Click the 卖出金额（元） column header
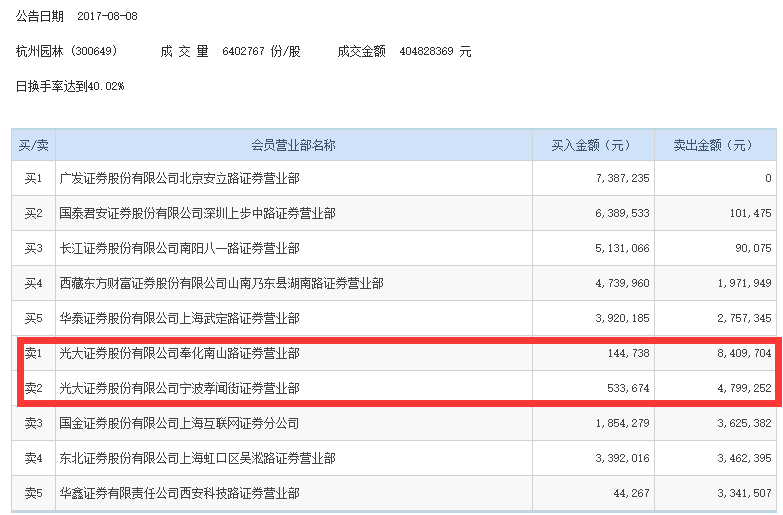Viewport: 783px width, 515px height. click(715, 145)
